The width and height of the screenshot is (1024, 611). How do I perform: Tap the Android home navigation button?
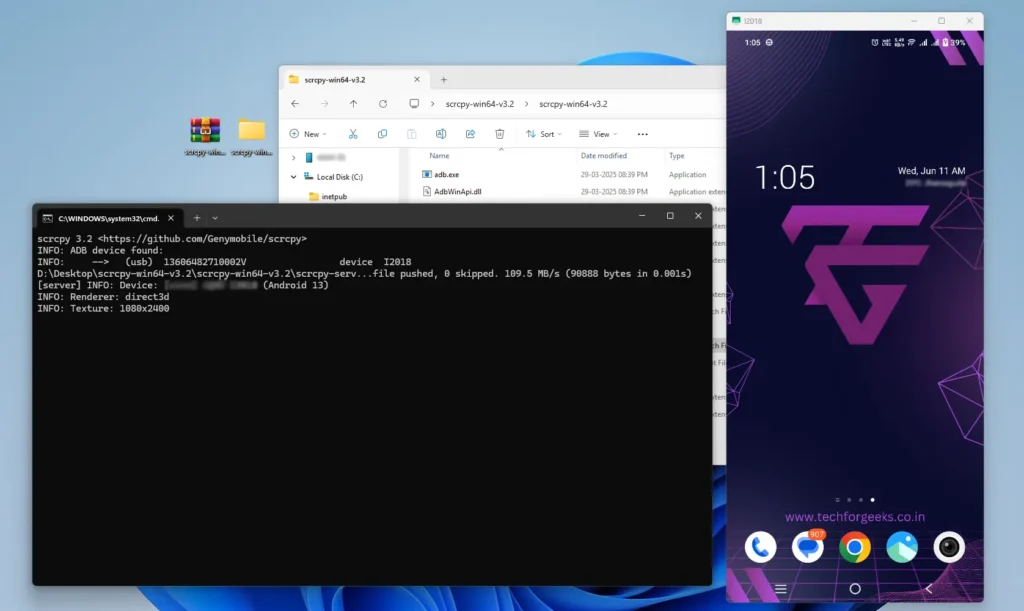[854, 589]
